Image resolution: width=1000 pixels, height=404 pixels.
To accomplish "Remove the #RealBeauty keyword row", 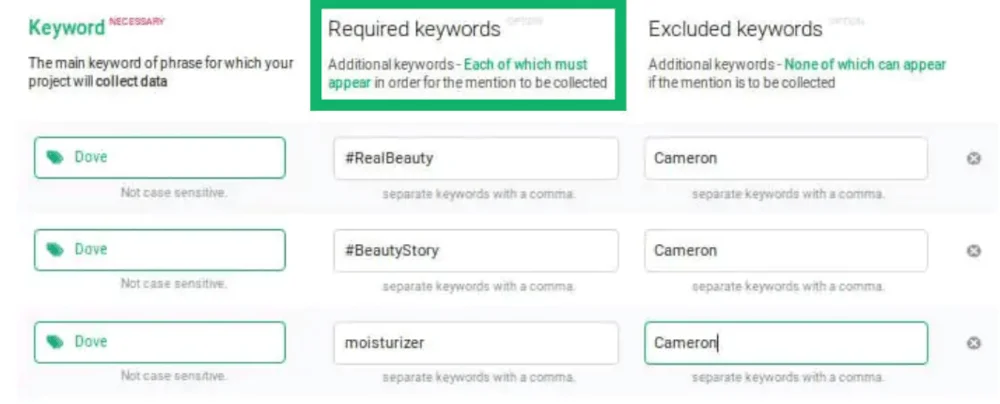I will 973,158.
